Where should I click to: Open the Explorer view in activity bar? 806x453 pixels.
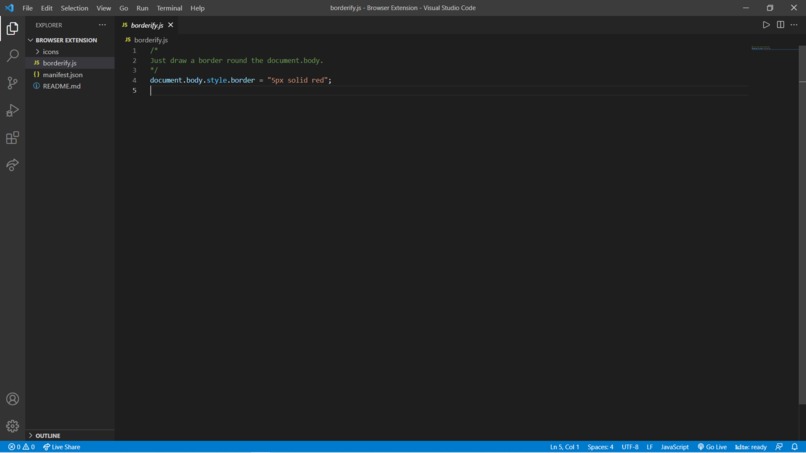click(x=12, y=28)
